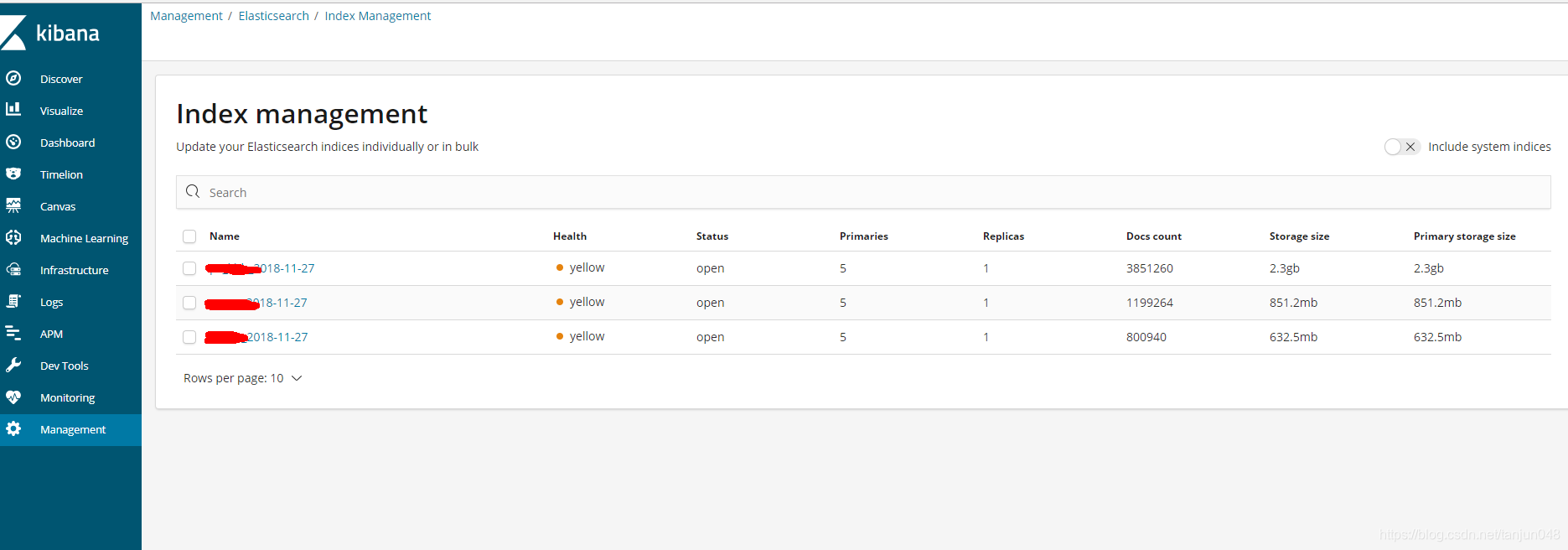Click the 1199264 docs count cell
The width and height of the screenshot is (1568, 550).
point(1150,303)
